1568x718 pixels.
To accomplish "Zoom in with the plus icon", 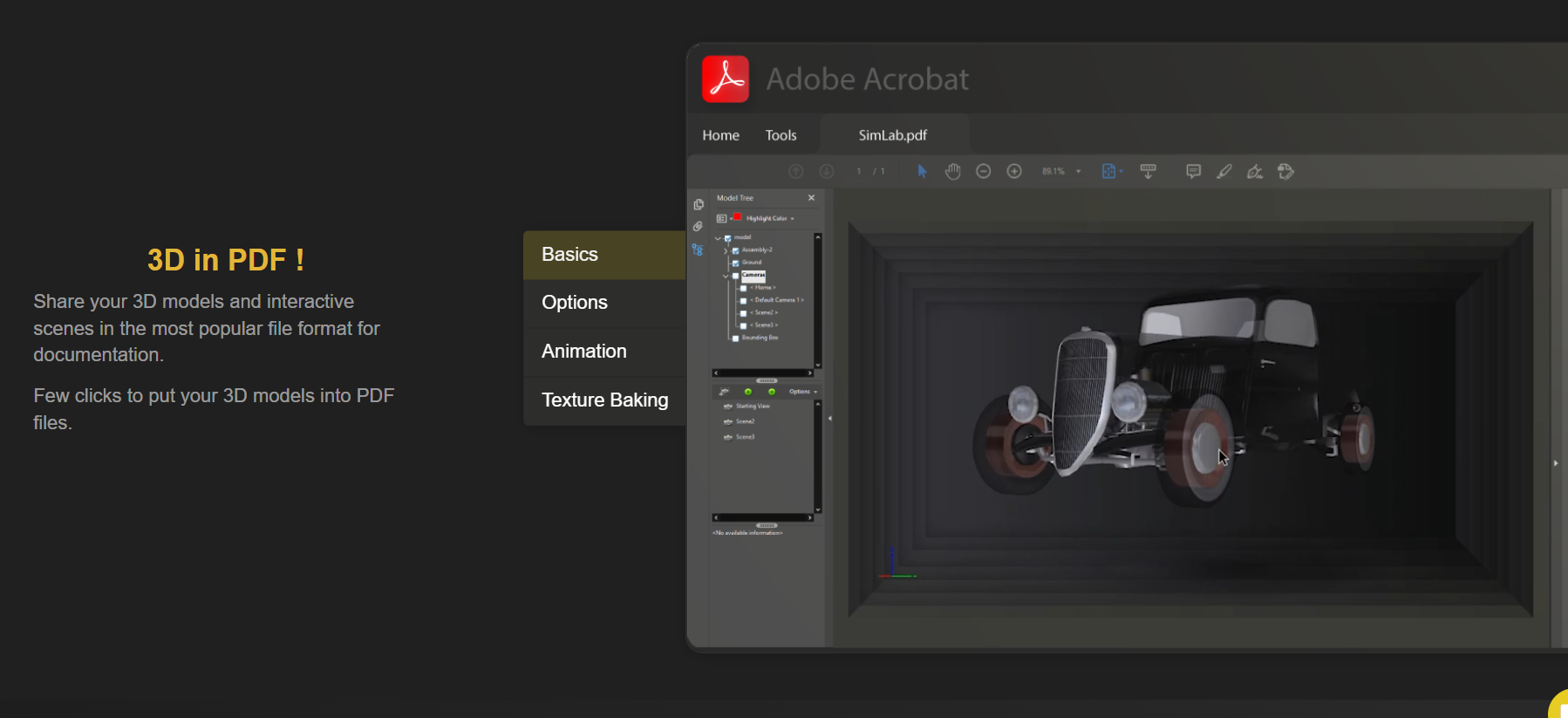I will tap(1014, 172).
